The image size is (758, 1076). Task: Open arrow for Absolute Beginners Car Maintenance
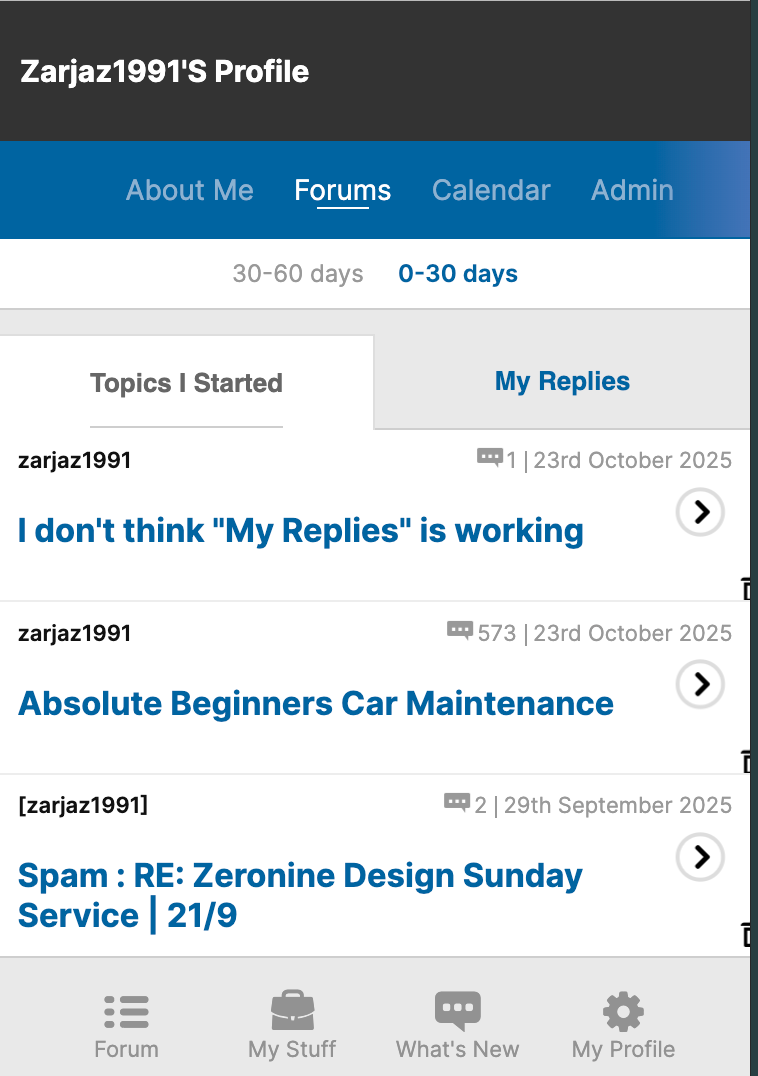tap(700, 684)
